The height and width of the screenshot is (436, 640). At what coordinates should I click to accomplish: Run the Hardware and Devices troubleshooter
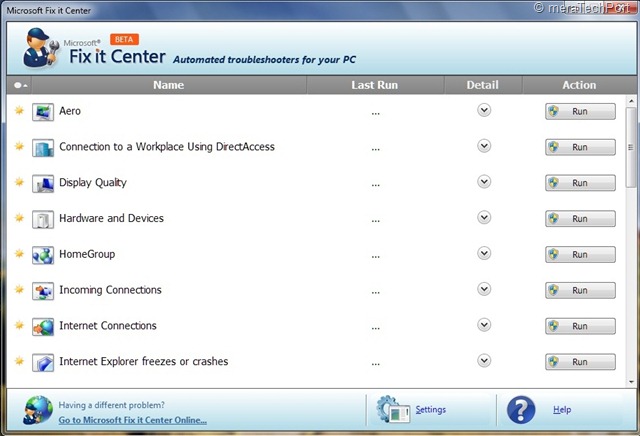pyautogui.click(x=580, y=219)
